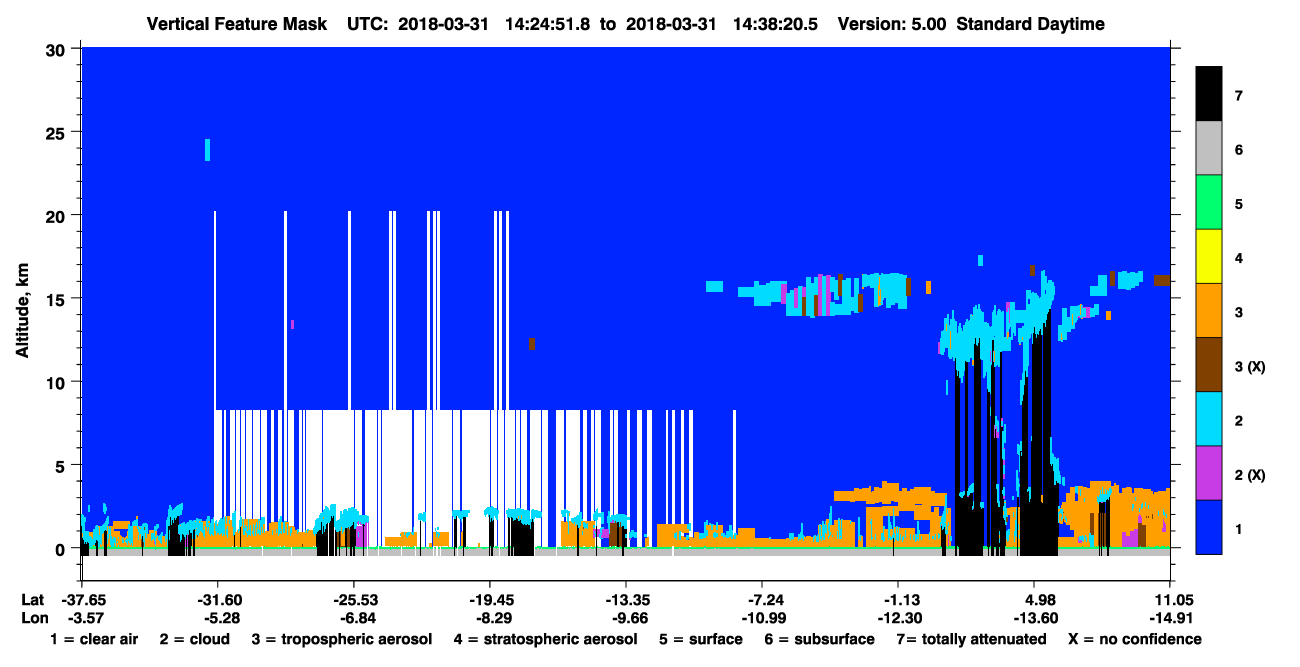
Task: Click the blue color swatch labeled 1
Action: [x=1209, y=526]
